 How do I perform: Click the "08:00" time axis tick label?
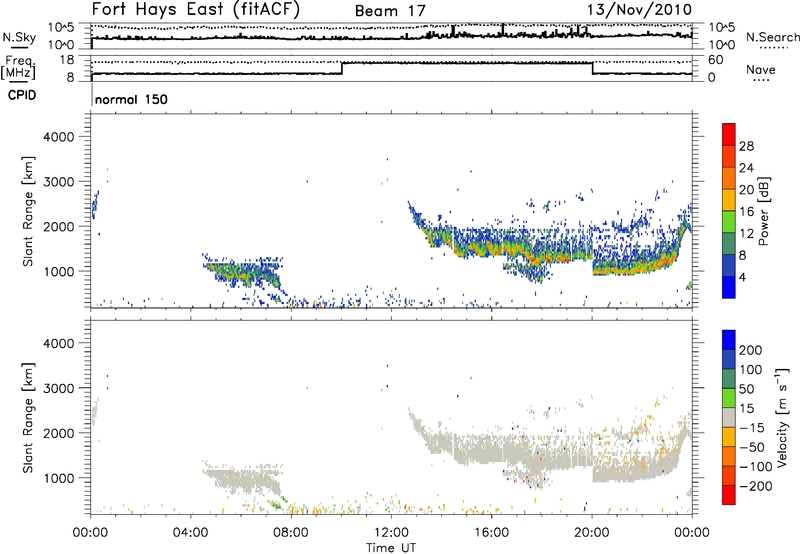(x=291, y=533)
